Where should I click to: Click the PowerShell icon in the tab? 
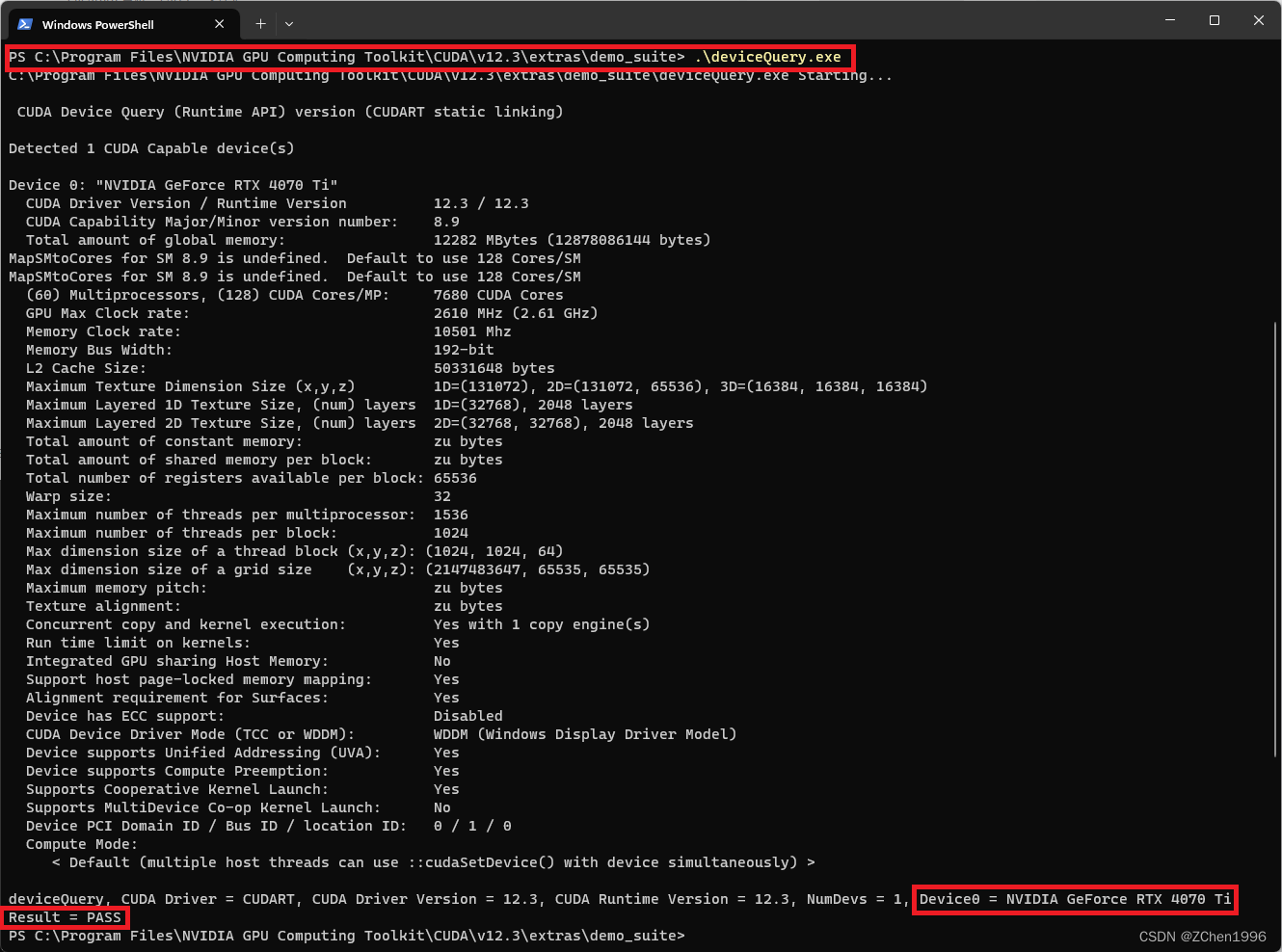25,24
